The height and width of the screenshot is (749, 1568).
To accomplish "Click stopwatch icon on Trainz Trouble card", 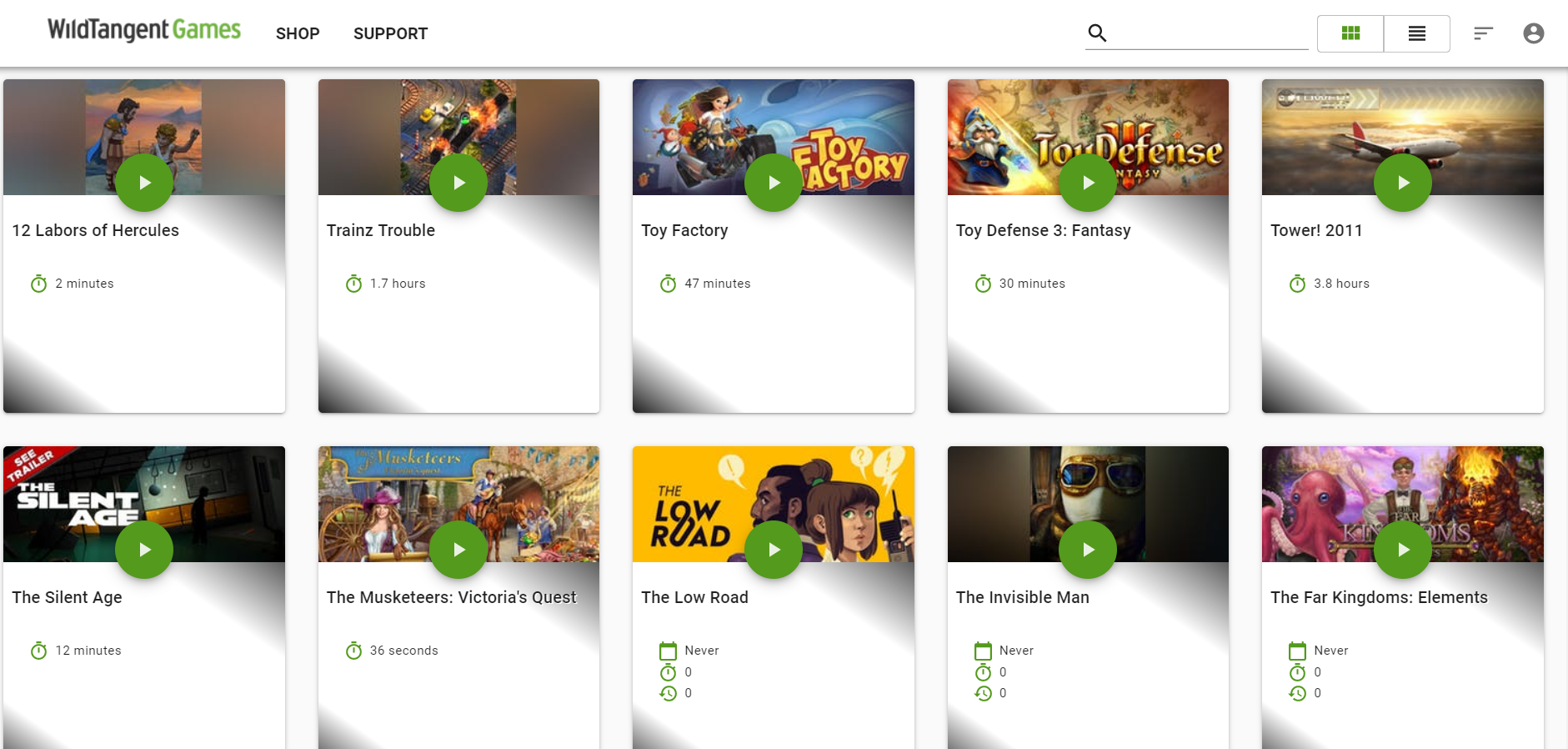I will click(353, 284).
